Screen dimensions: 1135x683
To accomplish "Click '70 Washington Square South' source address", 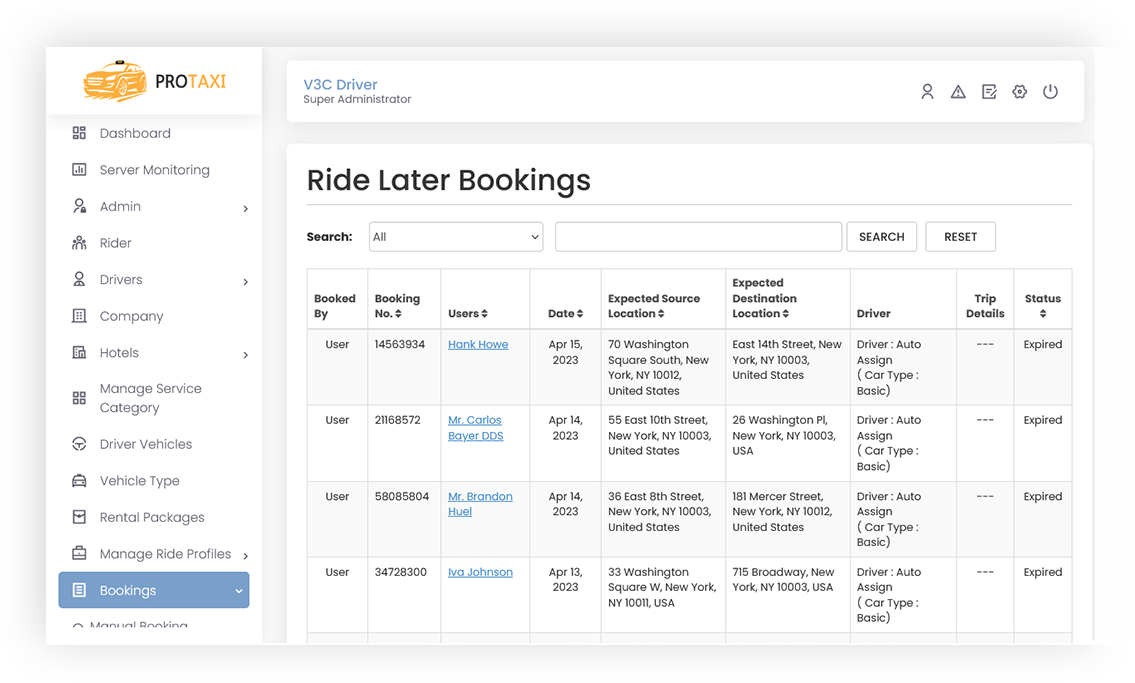I will pyautogui.click(x=659, y=368).
